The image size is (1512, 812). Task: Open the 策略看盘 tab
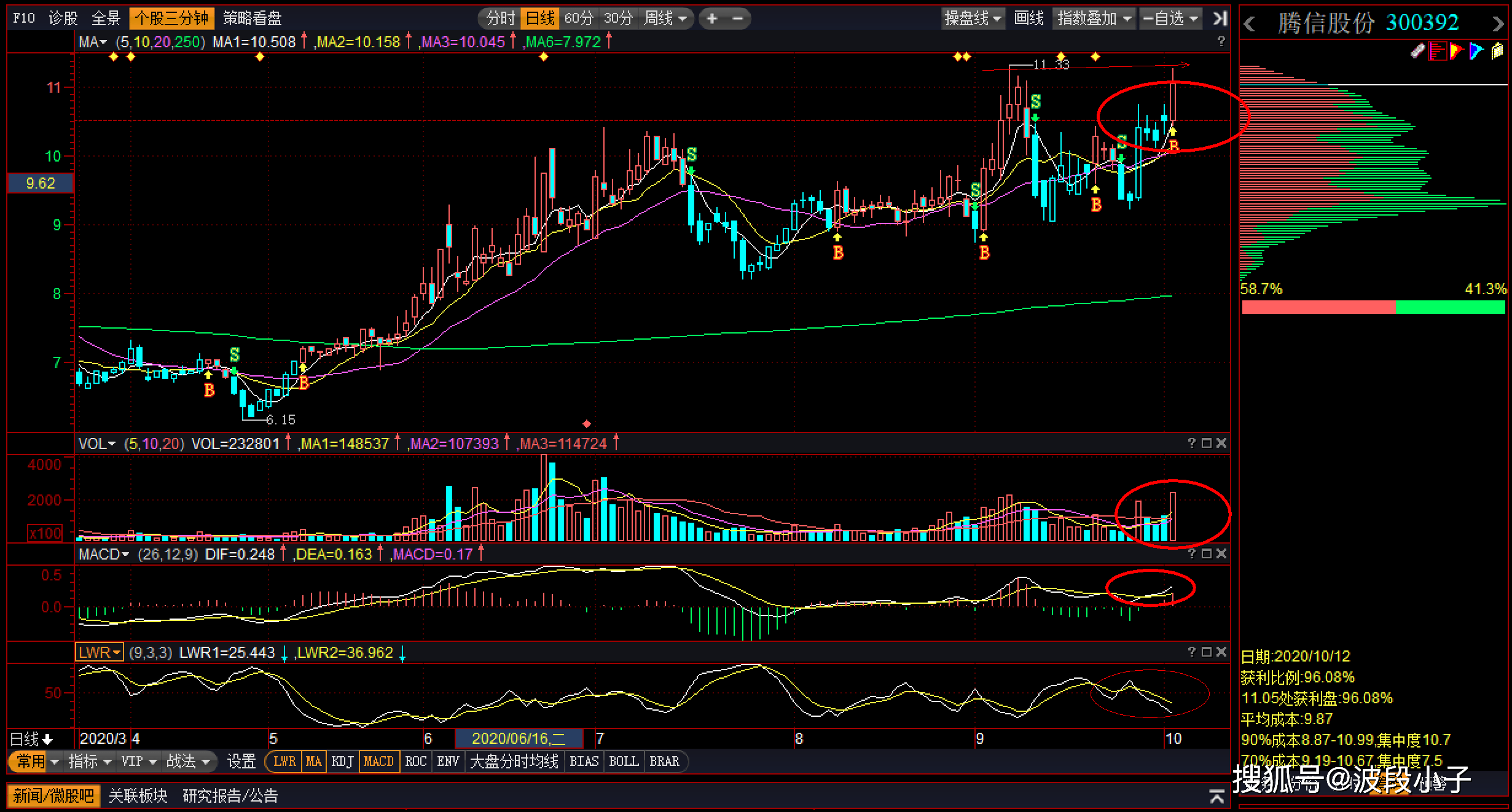point(252,18)
